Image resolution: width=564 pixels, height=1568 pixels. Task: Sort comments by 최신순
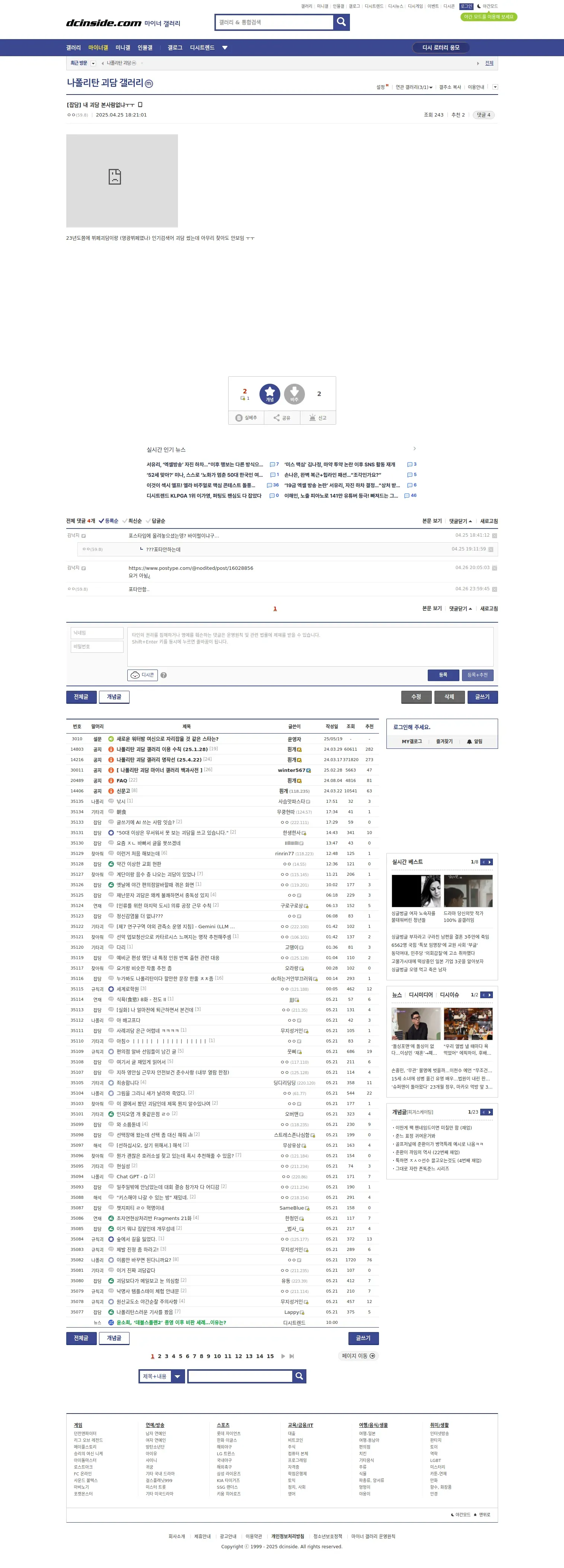pos(132,521)
